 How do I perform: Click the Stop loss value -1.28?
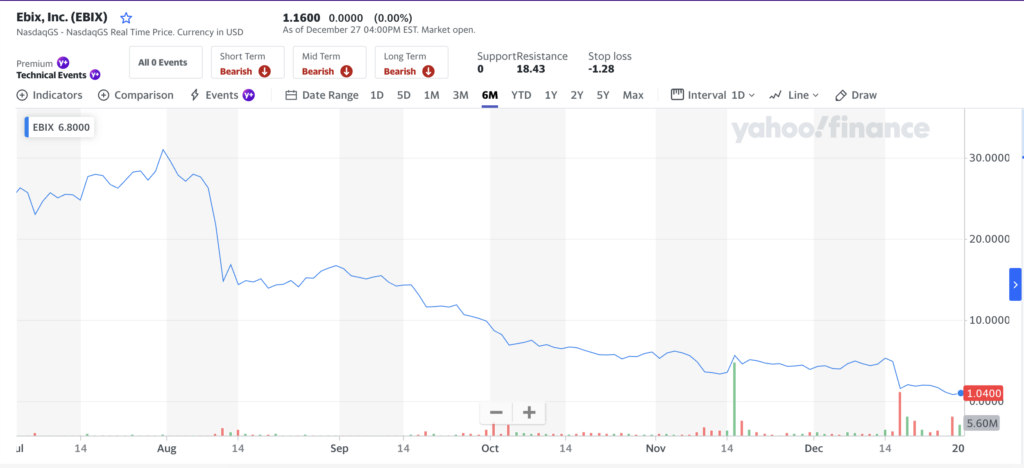tap(601, 69)
